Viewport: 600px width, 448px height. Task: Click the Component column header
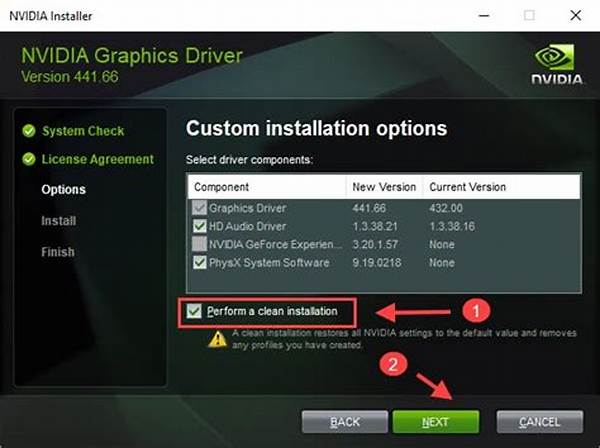[267, 187]
